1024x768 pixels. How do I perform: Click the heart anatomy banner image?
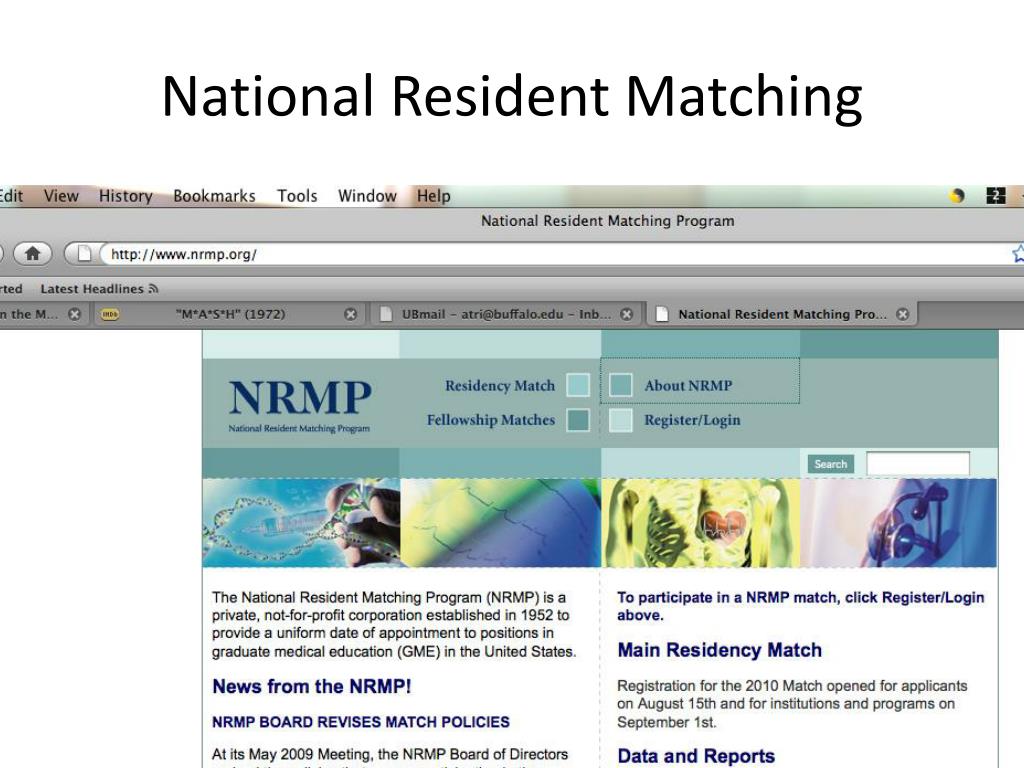point(700,522)
